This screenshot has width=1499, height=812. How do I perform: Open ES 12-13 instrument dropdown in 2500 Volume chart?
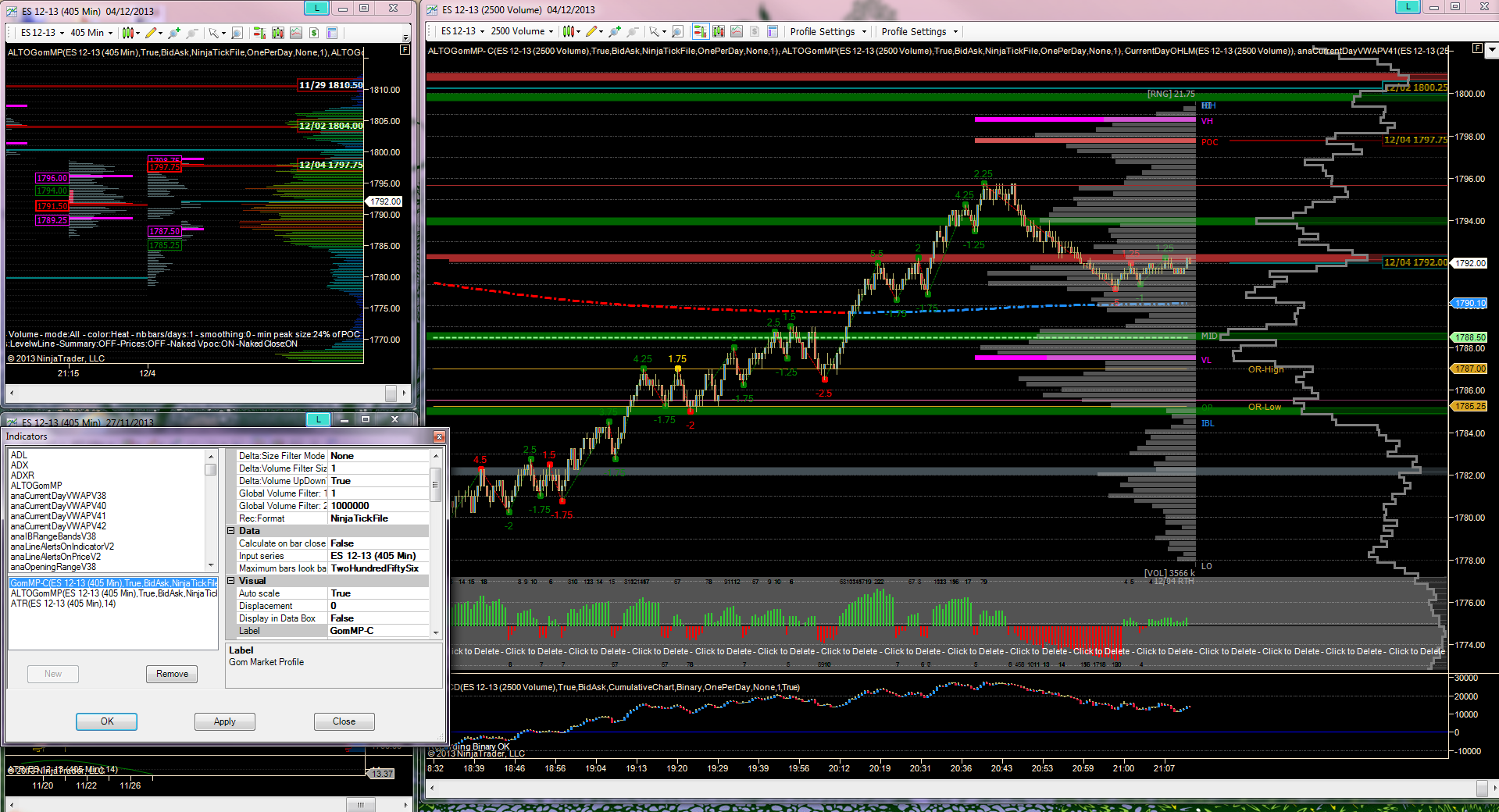(x=463, y=31)
